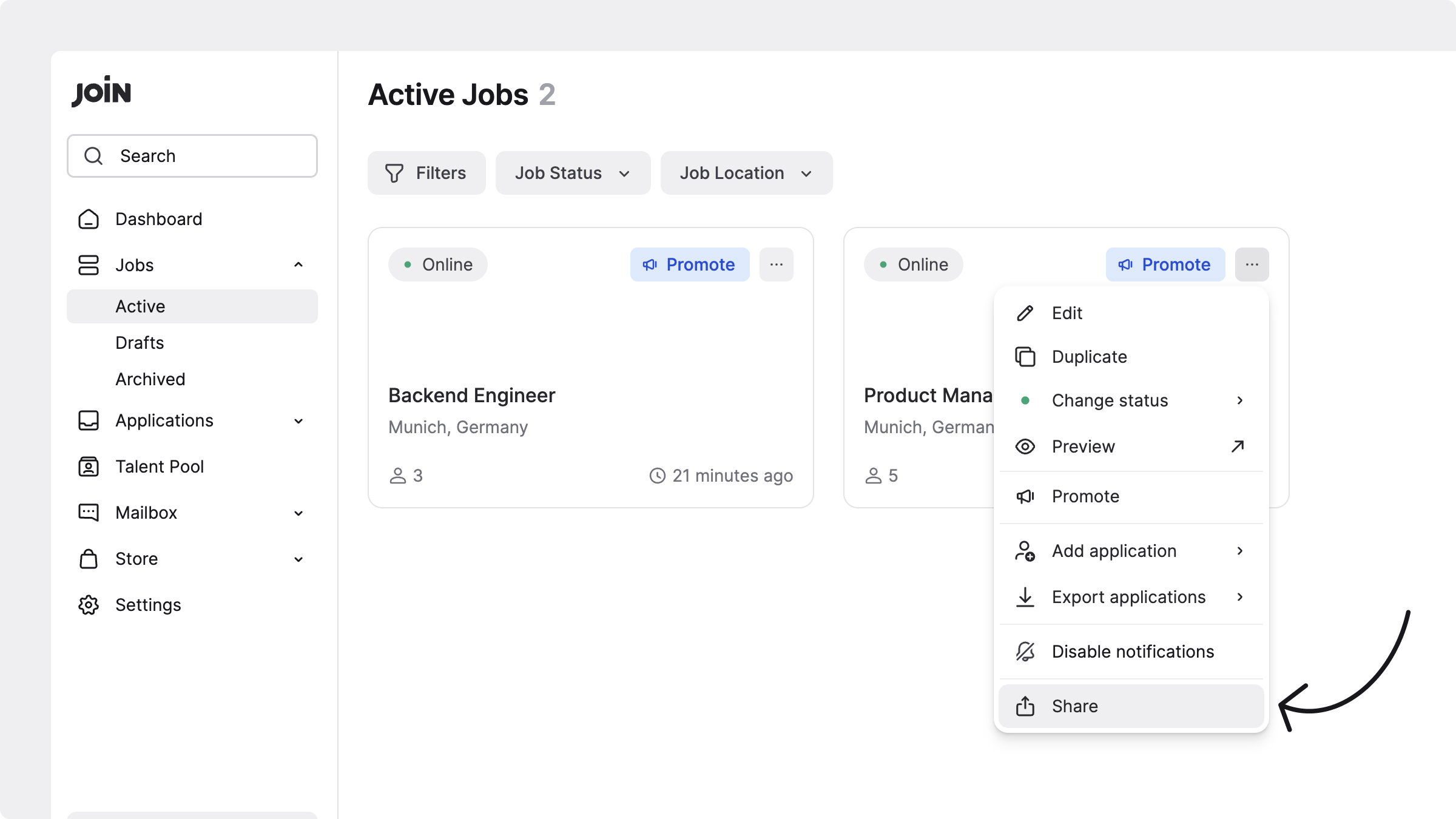Open Settings gear in sidebar
1456x819 pixels.
pos(89,605)
